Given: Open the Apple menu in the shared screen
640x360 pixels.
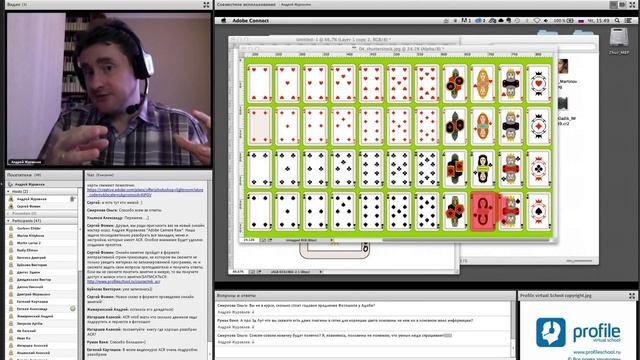Looking at the screenshot, I should pos(223,20).
